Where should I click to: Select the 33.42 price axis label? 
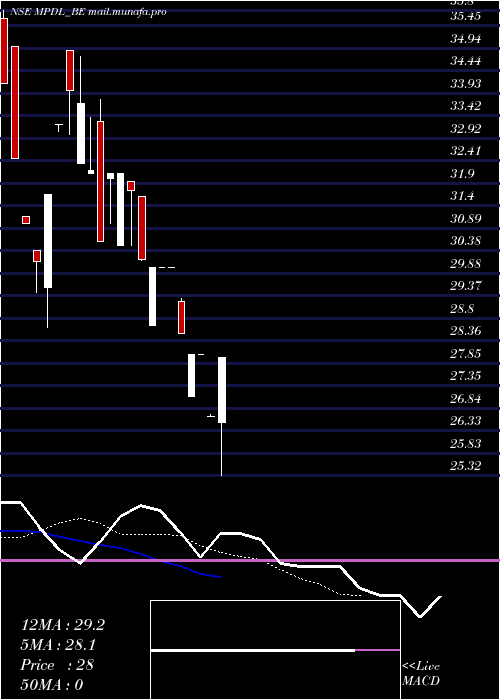tap(466, 106)
